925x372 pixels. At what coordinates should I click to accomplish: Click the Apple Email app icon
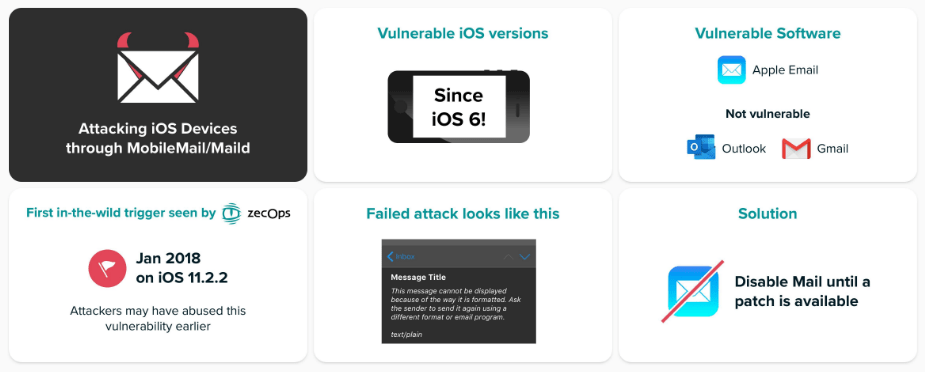[732, 70]
